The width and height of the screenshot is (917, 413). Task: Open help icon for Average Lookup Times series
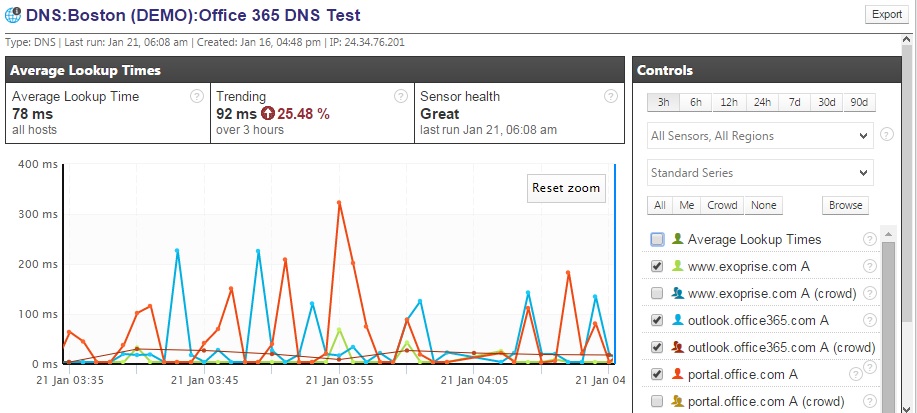(870, 239)
